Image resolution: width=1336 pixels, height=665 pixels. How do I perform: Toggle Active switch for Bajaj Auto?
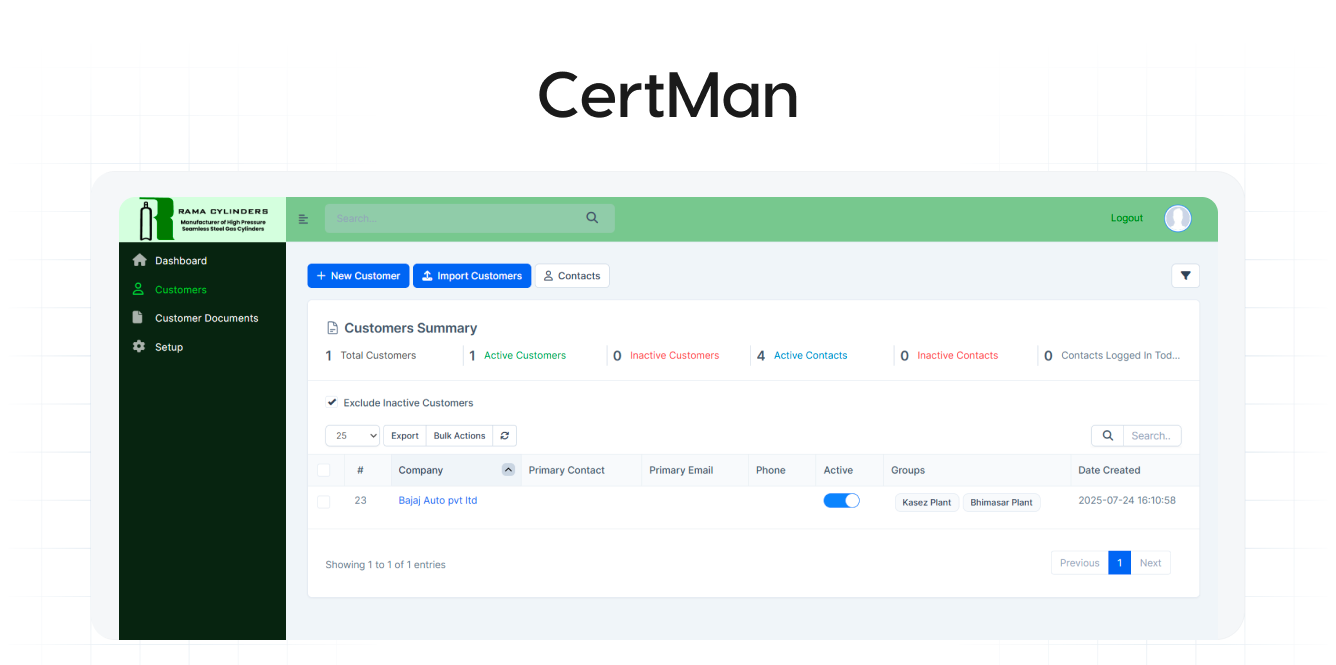[841, 501]
